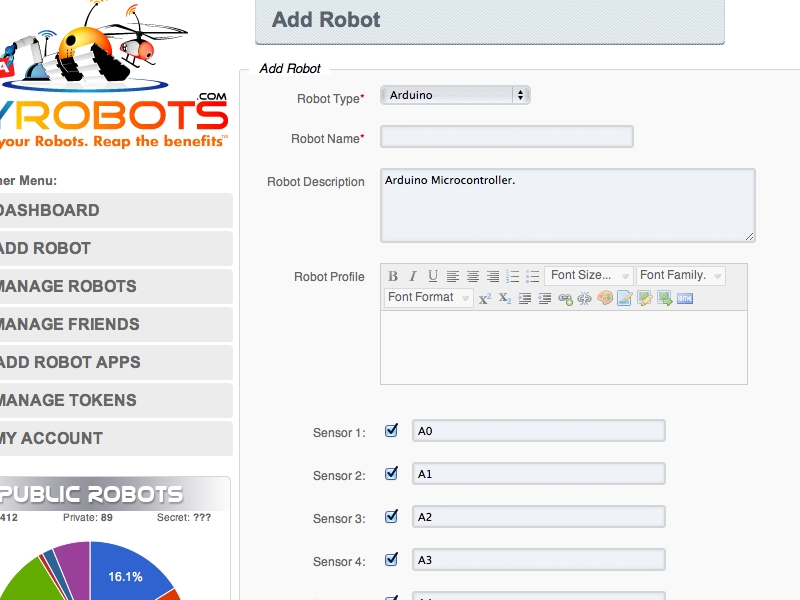Uncheck the Sensor 2 checkbox
The height and width of the screenshot is (600, 800).
[x=391, y=474]
